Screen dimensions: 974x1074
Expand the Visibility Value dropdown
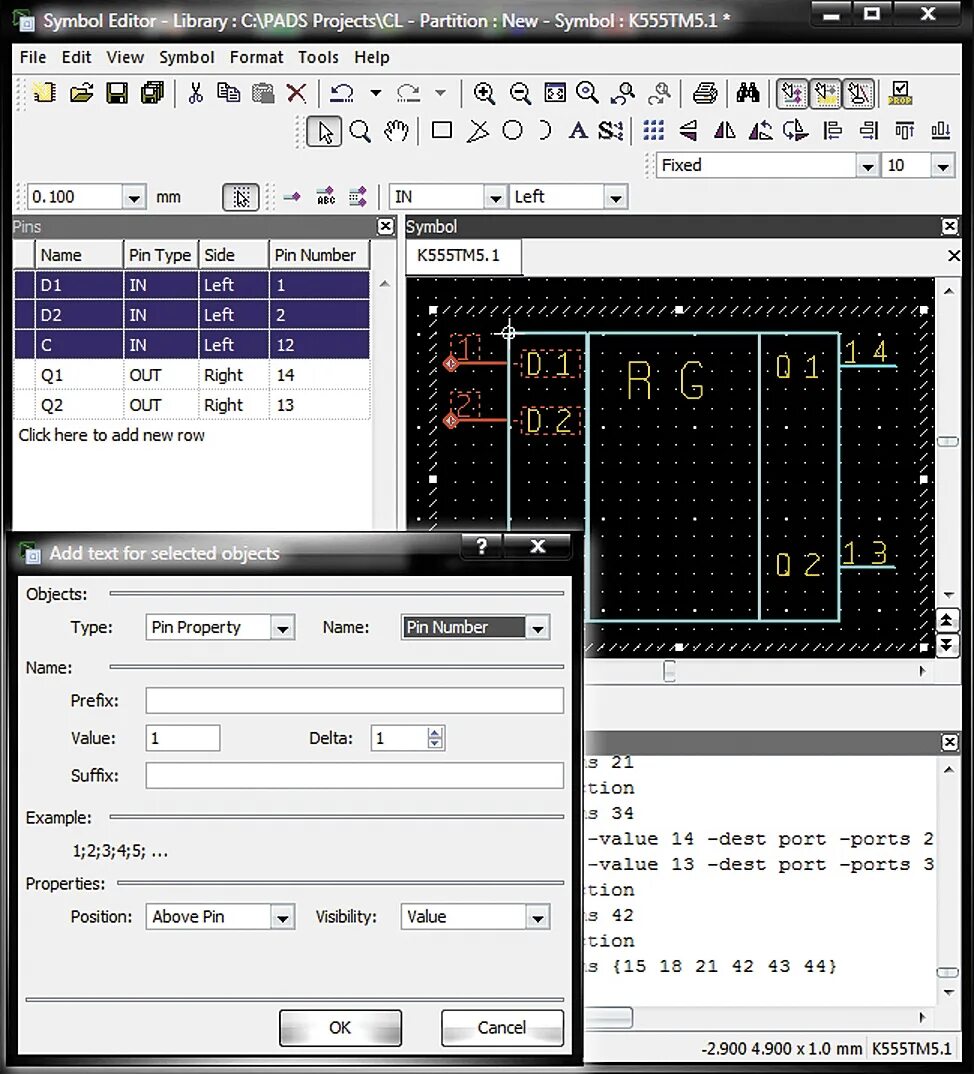[538, 917]
